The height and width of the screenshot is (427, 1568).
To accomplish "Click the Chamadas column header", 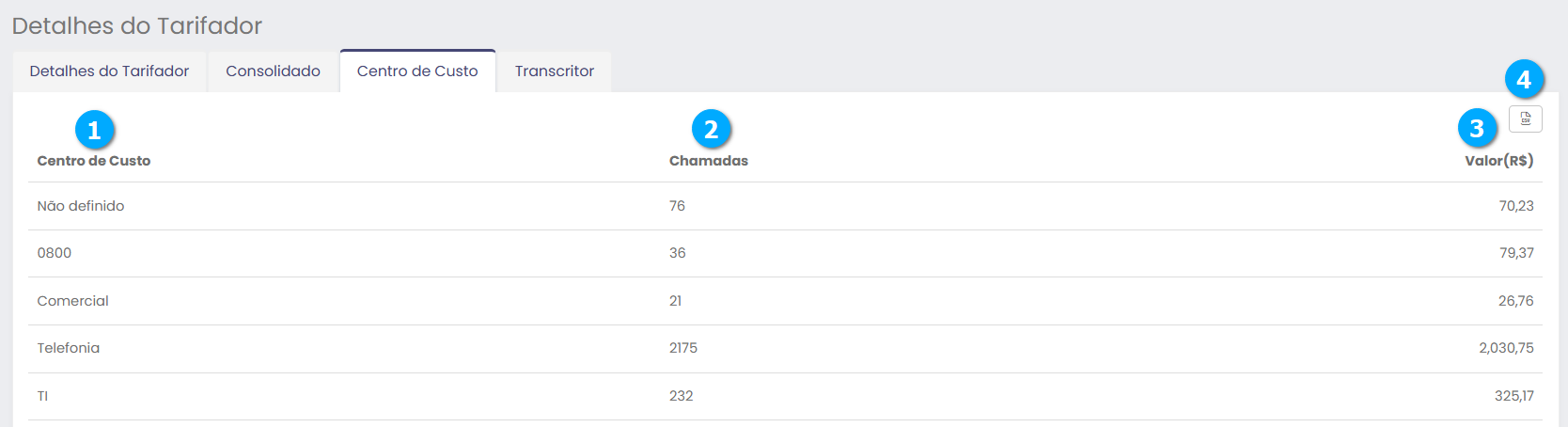I will pyautogui.click(x=709, y=161).
